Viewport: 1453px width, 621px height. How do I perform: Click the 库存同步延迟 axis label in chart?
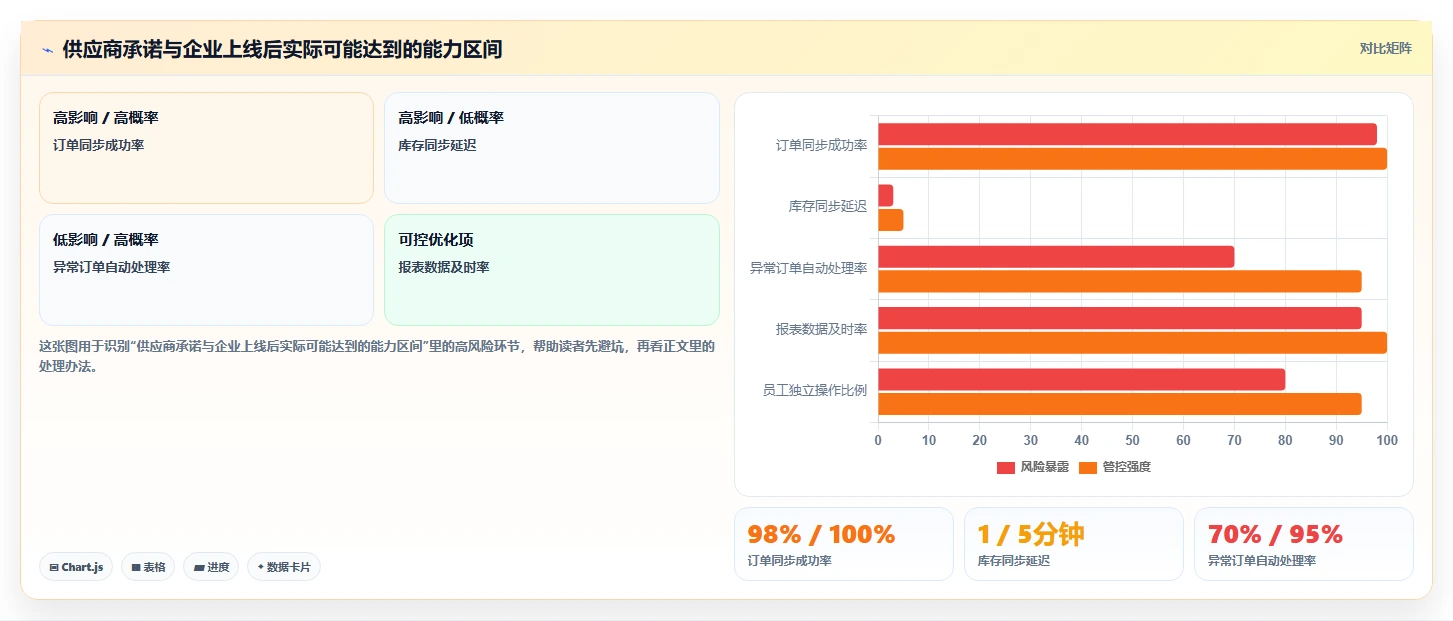click(828, 207)
